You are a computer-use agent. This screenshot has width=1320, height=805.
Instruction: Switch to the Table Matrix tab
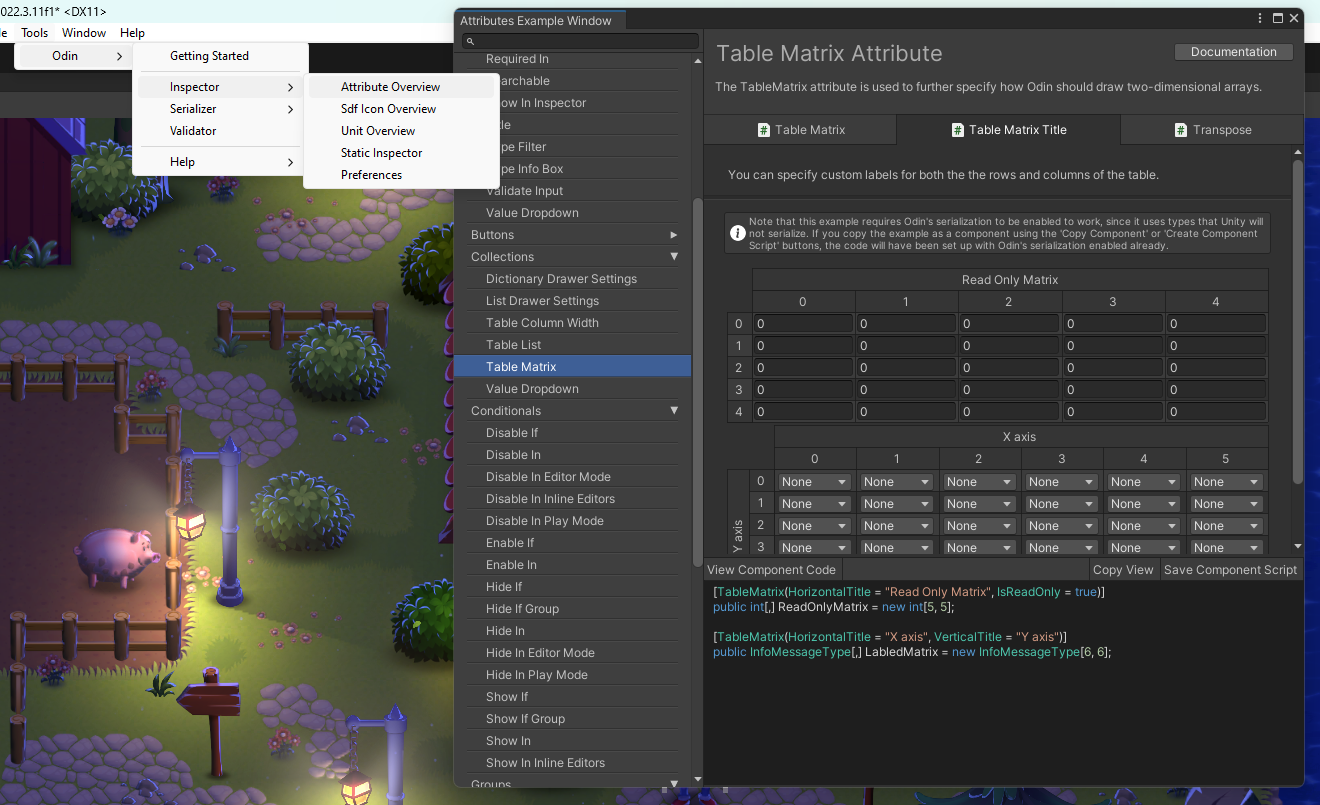pos(800,130)
